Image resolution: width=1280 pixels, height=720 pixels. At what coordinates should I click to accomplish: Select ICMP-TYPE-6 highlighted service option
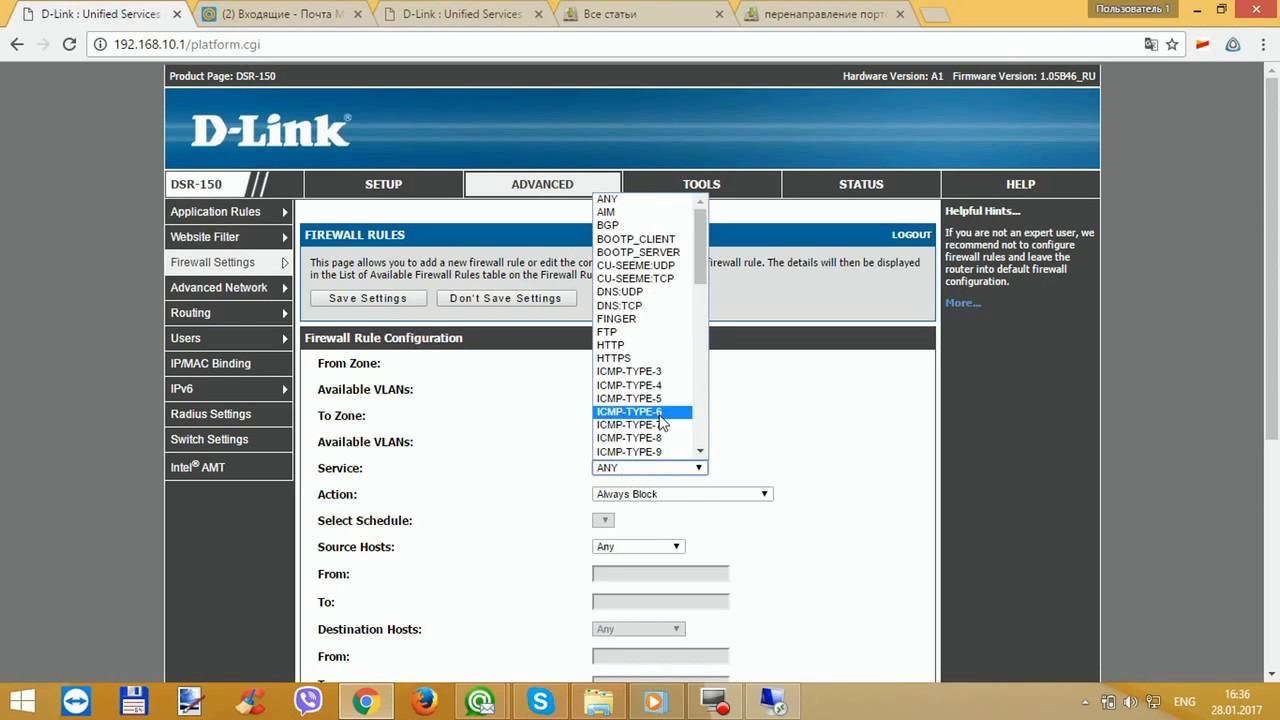[642, 412]
